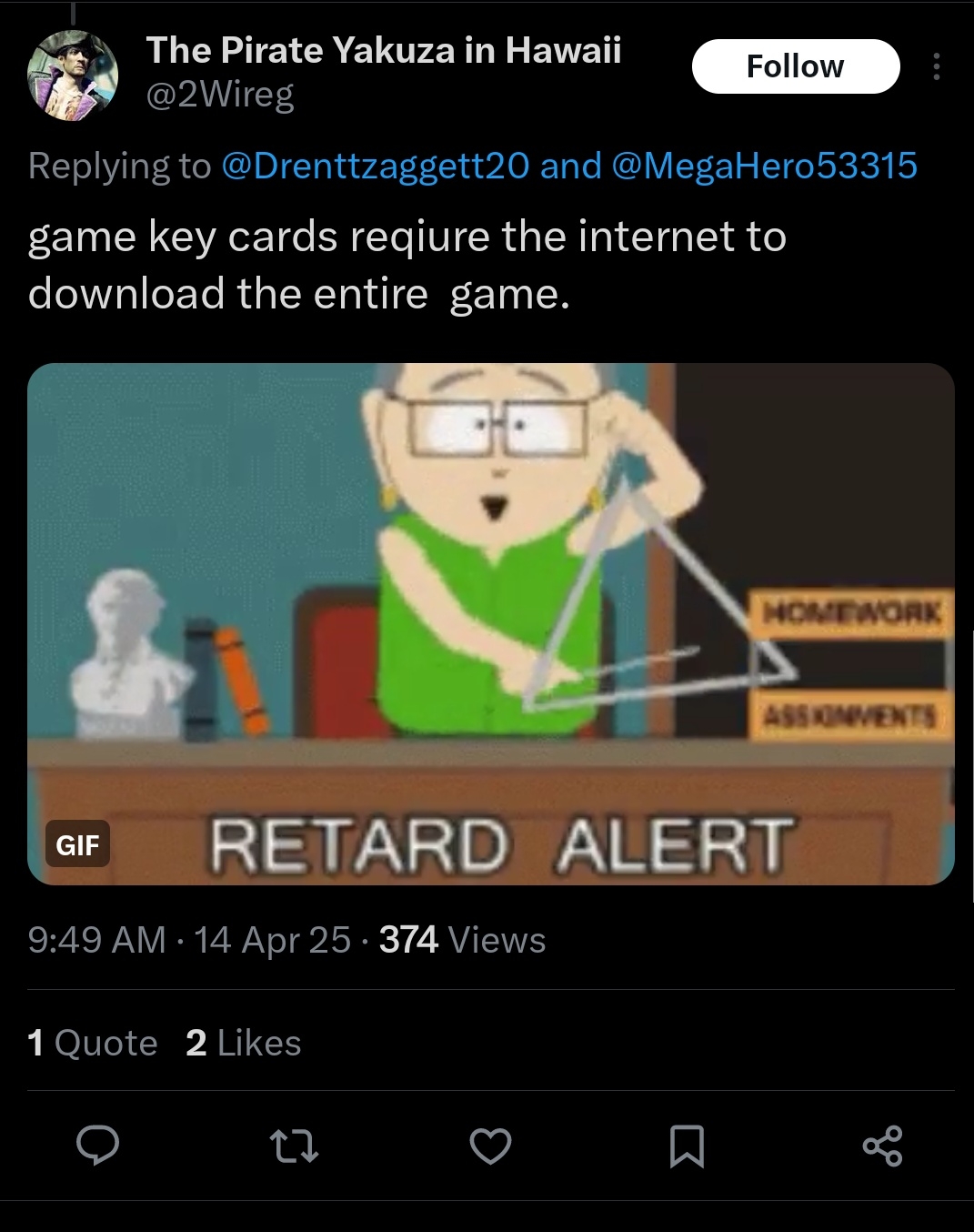Screen dimensions: 974x1232
Task: Open the @Drenttzaggett20 mention link
Action: [x=375, y=166]
